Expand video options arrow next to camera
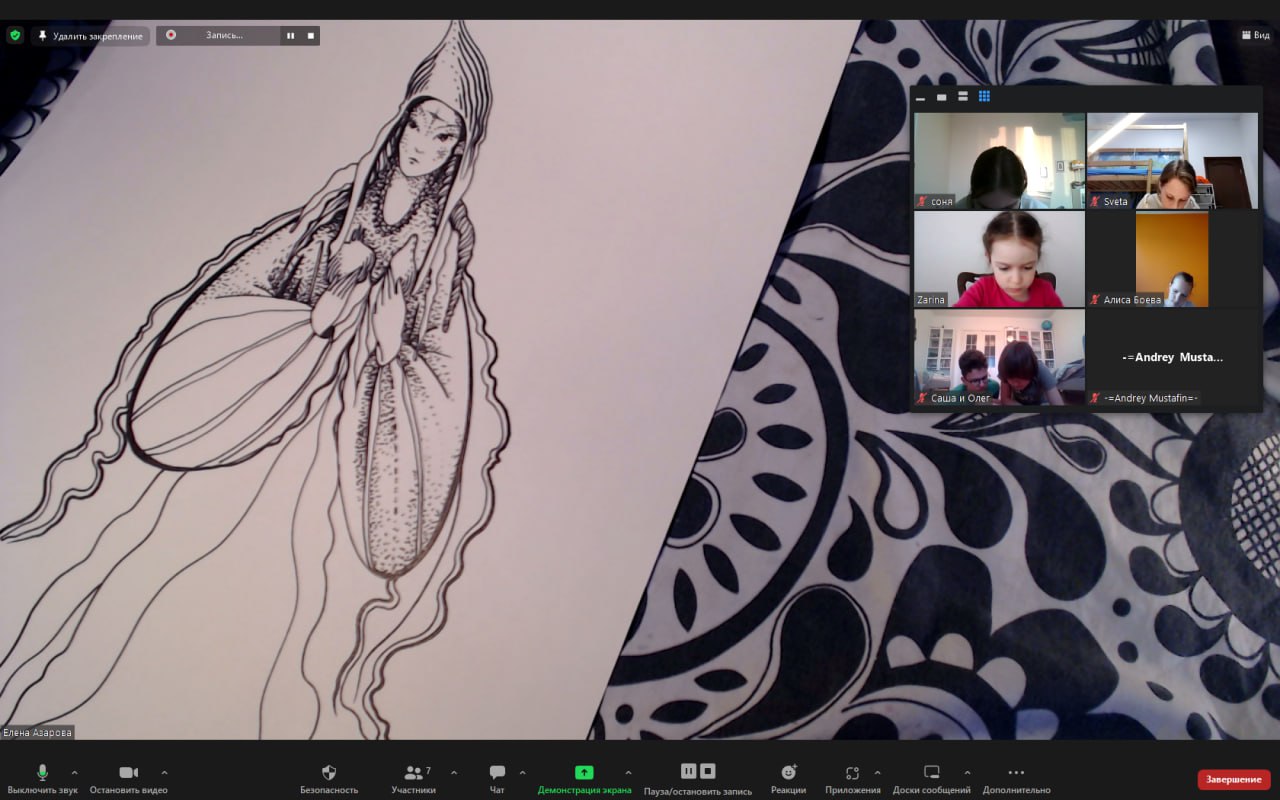Image resolution: width=1280 pixels, height=800 pixels. point(164,772)
